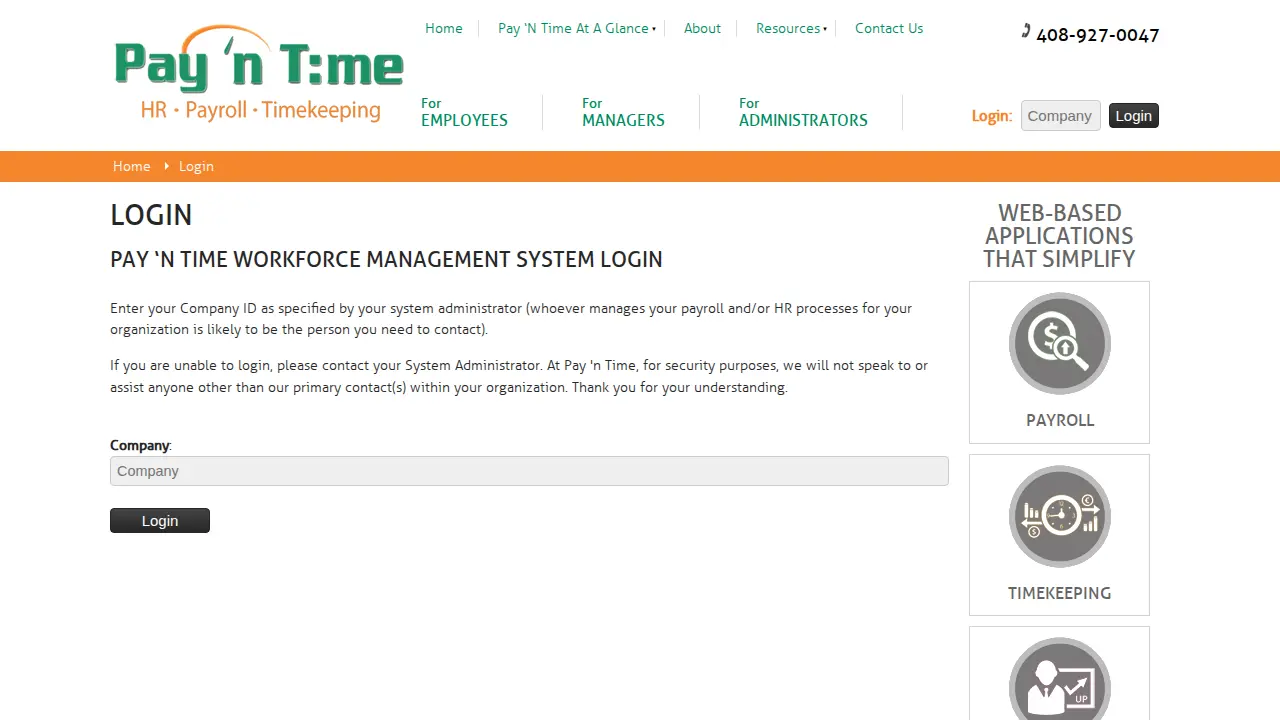Click the LOGIN page heading

(151, 215)
